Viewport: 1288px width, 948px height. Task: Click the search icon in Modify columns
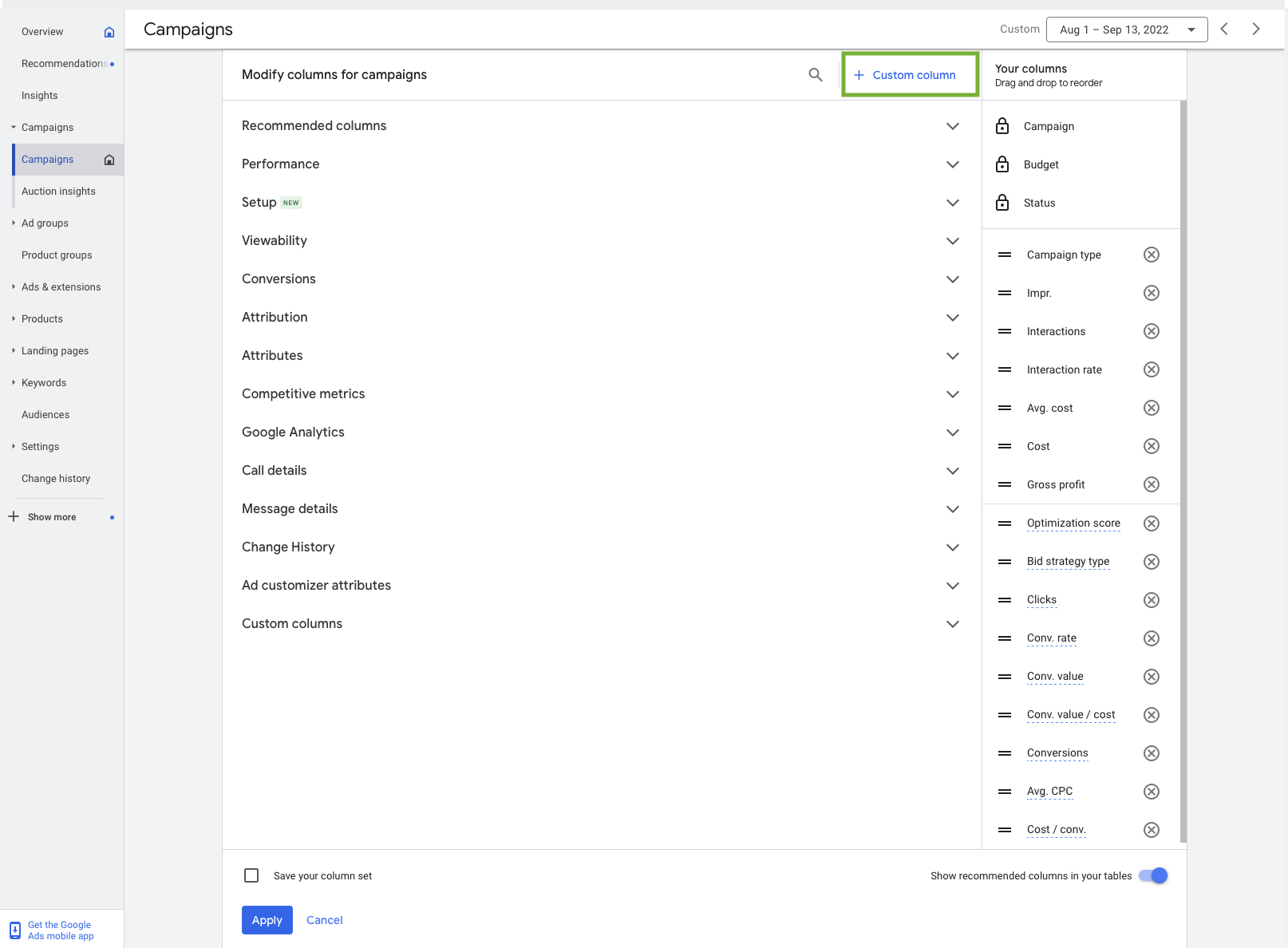point(815,74)
